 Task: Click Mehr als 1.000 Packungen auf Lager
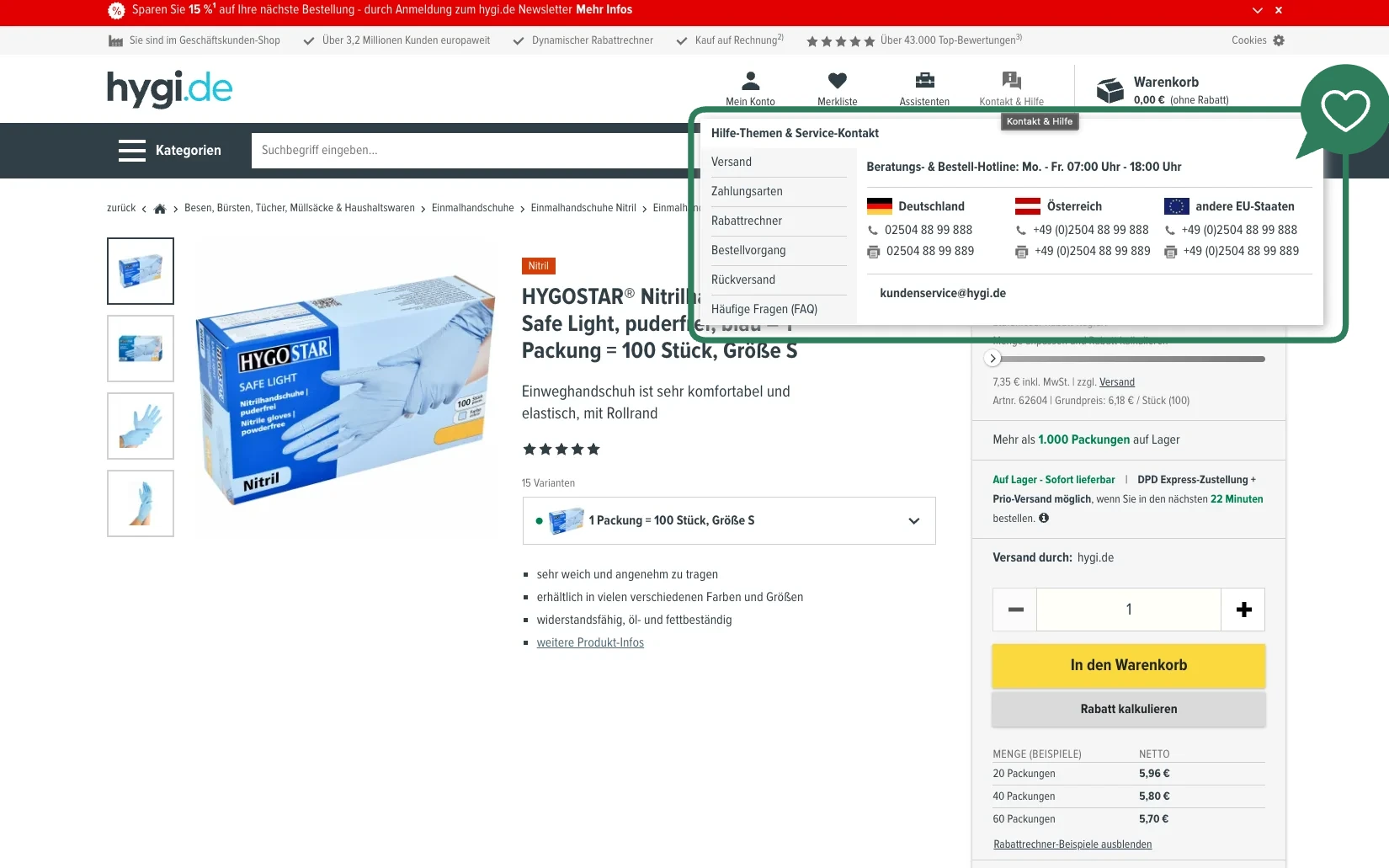point(1086,439)
